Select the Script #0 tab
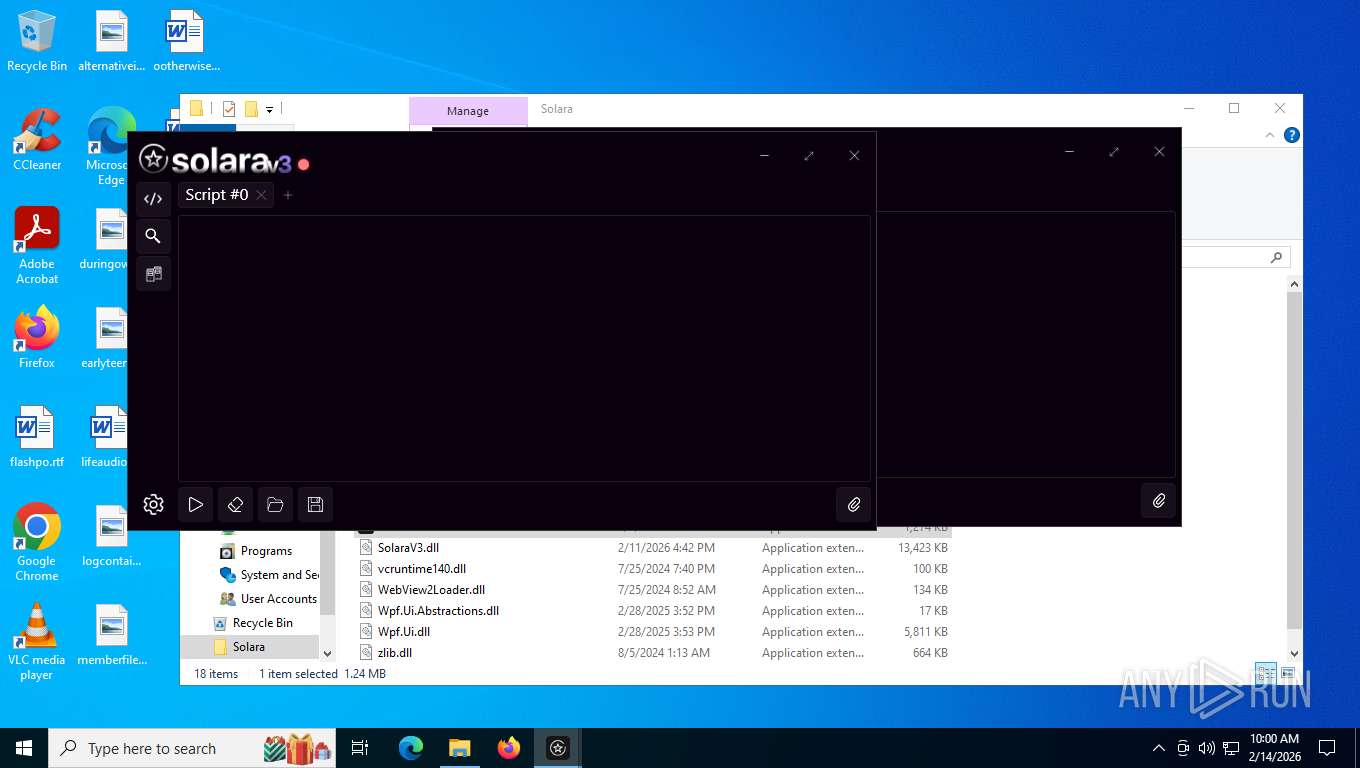Image resolution: width=1360 pixels, height=768 pixels. click(x=216, y=195)
